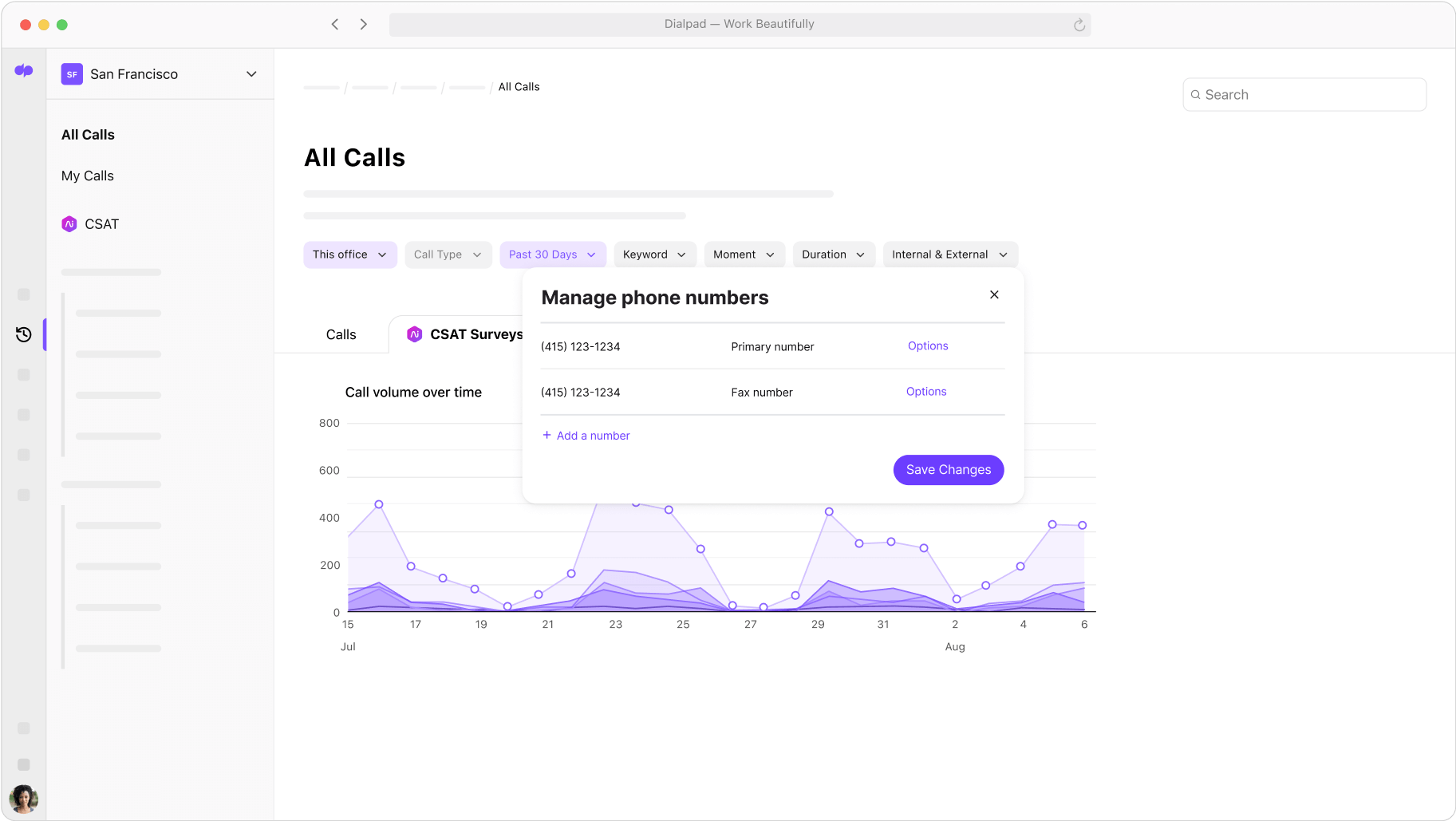Click the Fax number label text
Viewport: 1456px width, 821px height.
click(x=762, y=393)
